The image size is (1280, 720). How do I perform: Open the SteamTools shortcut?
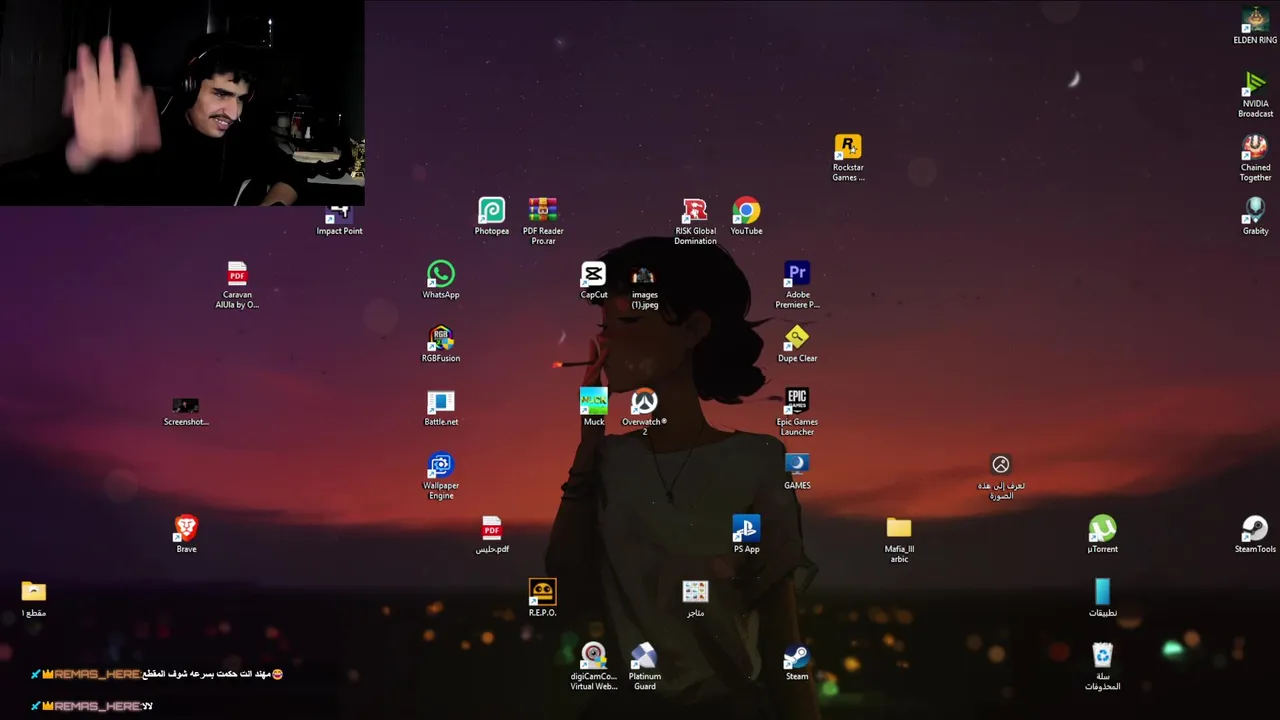[x=1255, y=534]
